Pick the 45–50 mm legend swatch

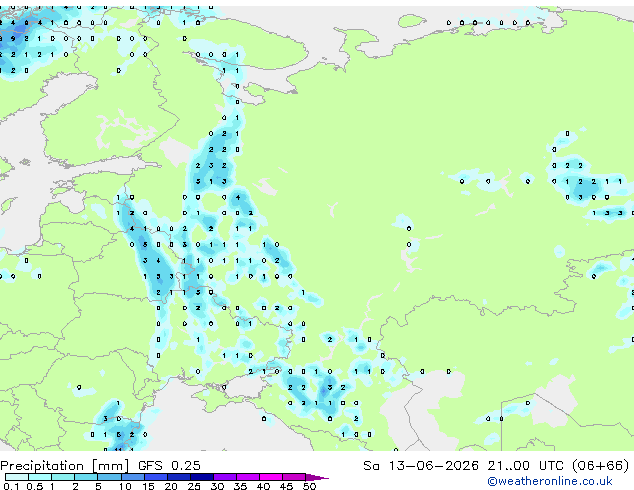coord(294,477)
